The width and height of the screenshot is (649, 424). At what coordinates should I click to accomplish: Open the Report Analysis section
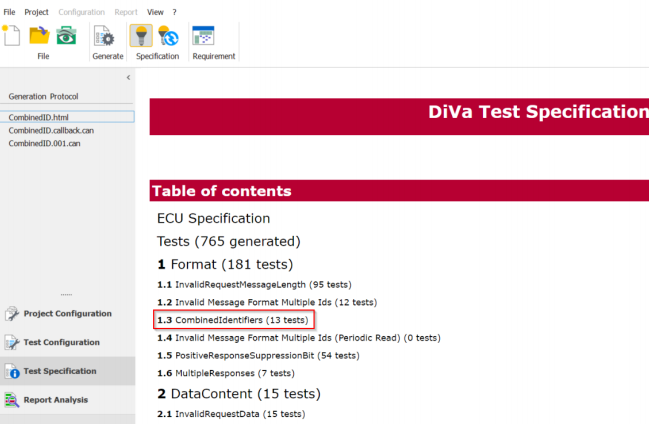(x=67, y=400)
